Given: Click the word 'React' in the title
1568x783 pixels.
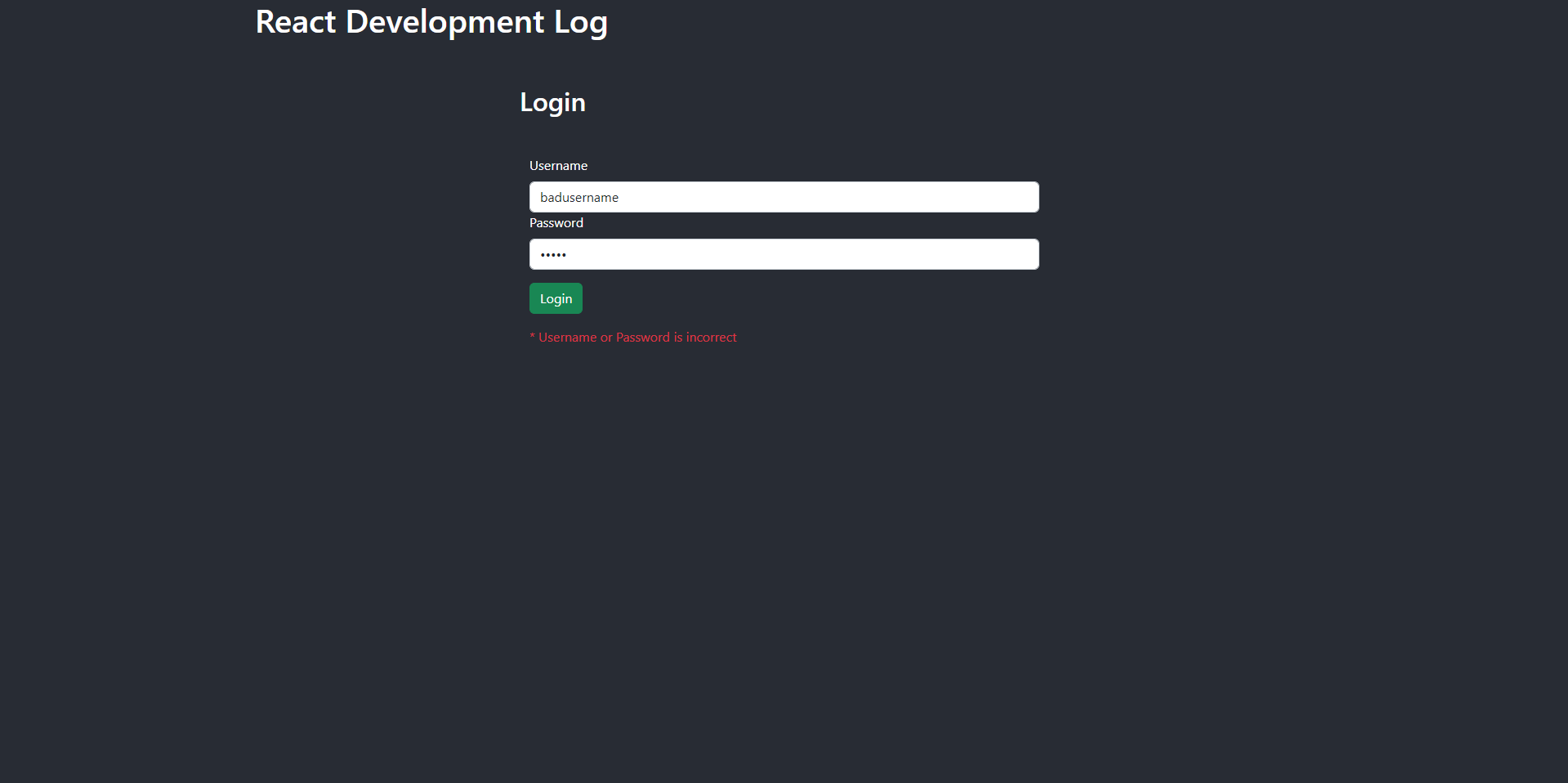Looking at the screenshot, I should (296, 22).
